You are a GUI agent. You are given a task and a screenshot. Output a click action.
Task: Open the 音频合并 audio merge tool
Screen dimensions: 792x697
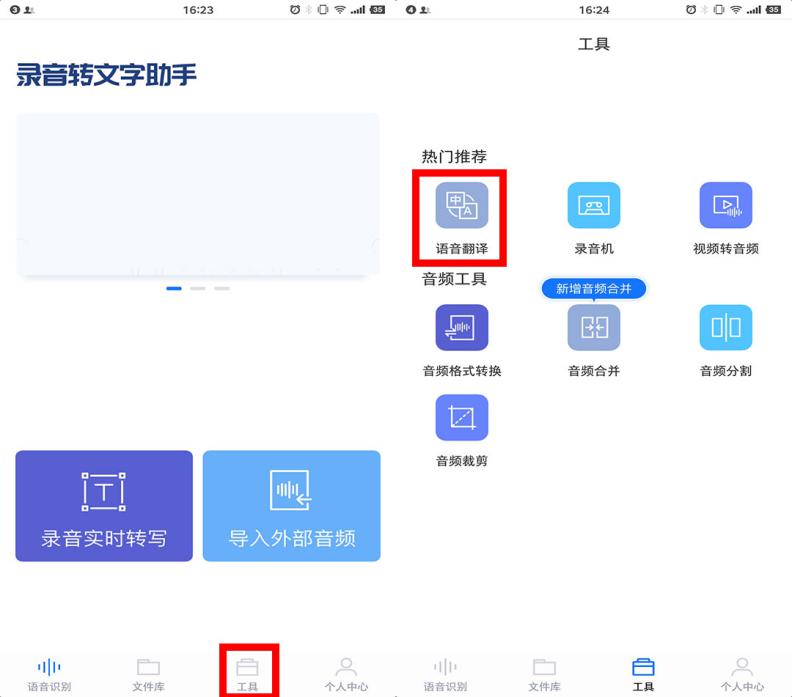594,338
